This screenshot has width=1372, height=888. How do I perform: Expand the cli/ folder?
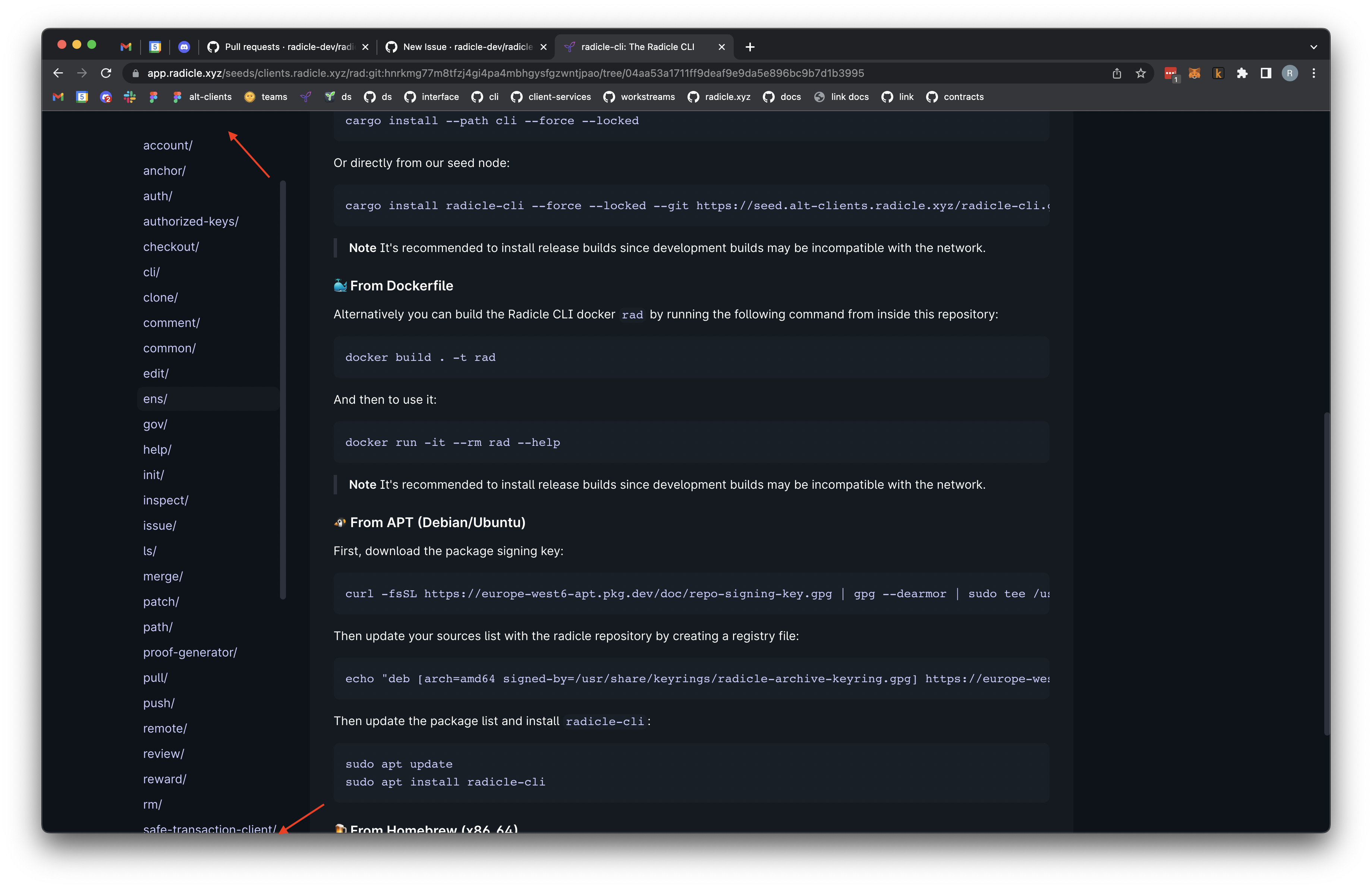tap(151, 272)
